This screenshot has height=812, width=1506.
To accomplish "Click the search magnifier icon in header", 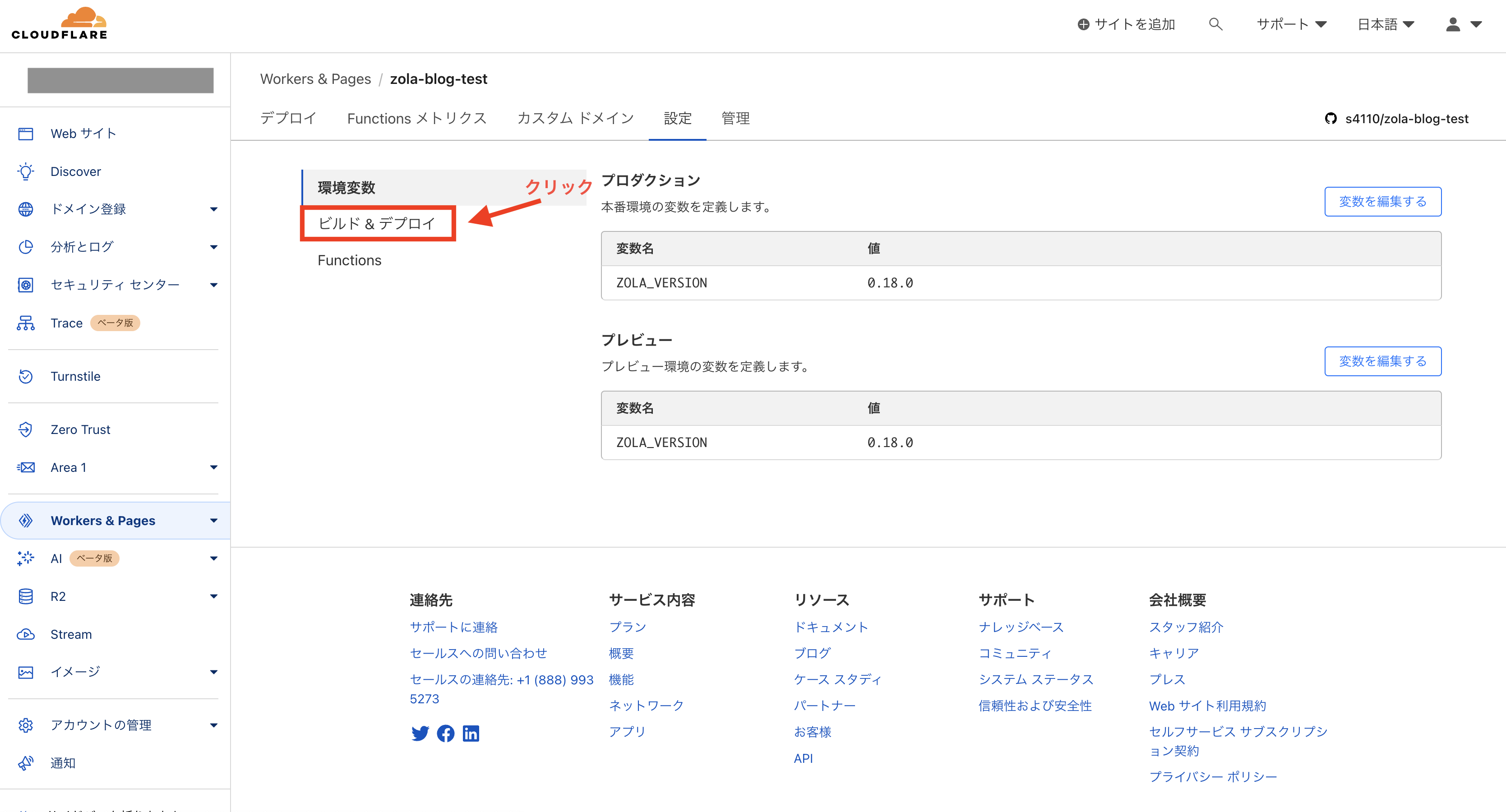I will (1215, 24).
